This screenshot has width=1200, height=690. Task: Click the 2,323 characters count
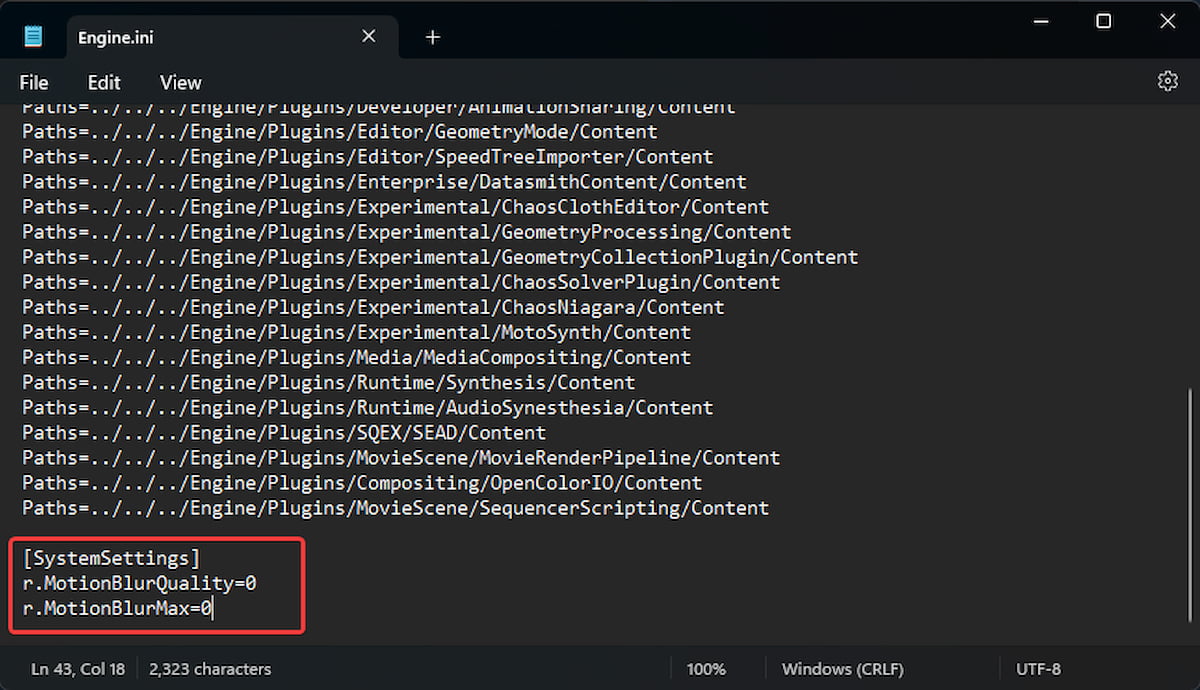[210, 669]
